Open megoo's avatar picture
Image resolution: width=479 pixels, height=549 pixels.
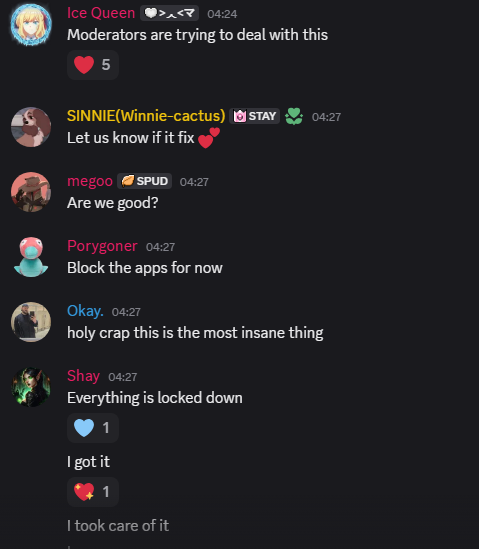[x=31, y=192]
